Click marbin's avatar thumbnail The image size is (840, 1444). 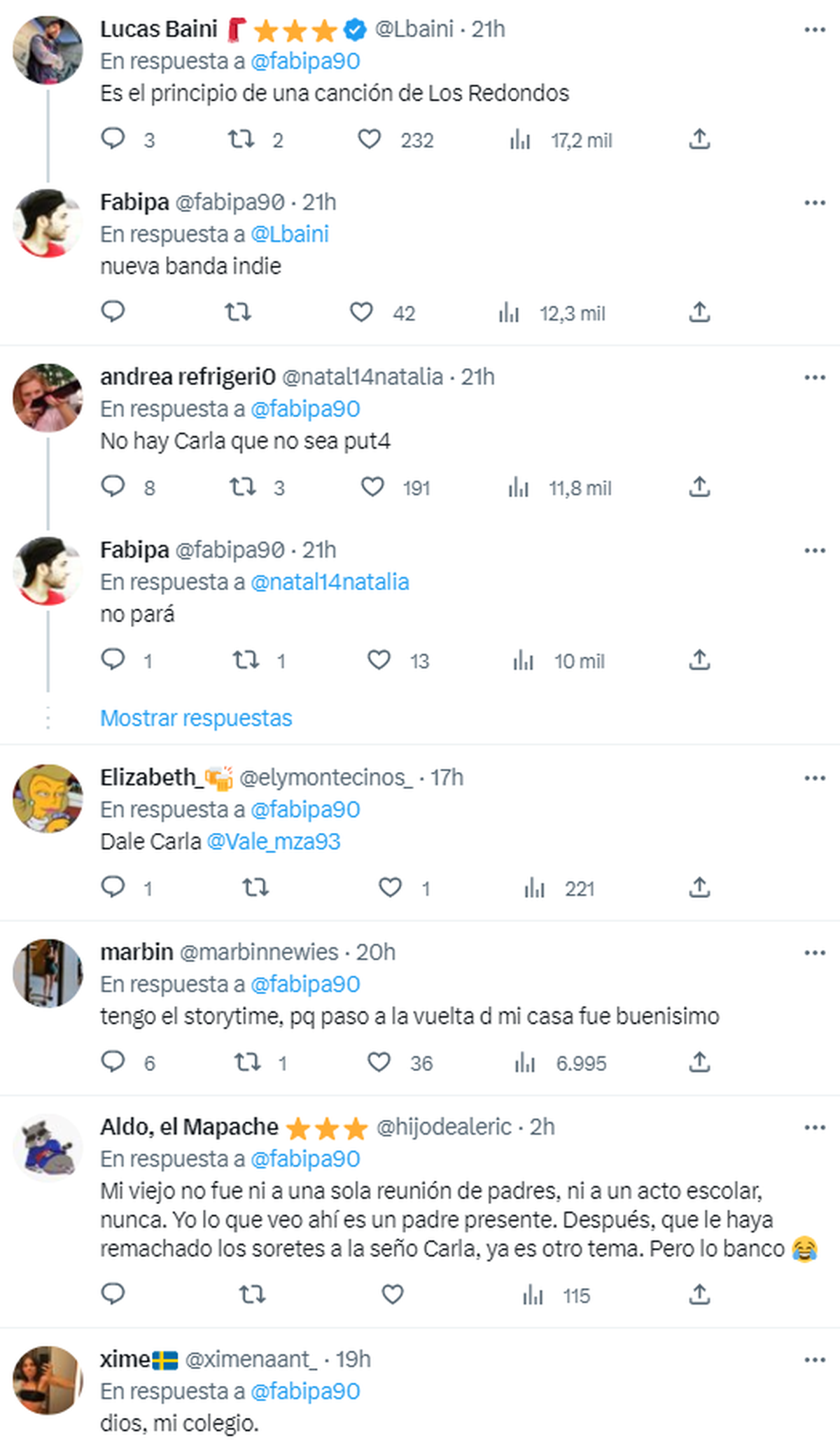click(48, 974)
